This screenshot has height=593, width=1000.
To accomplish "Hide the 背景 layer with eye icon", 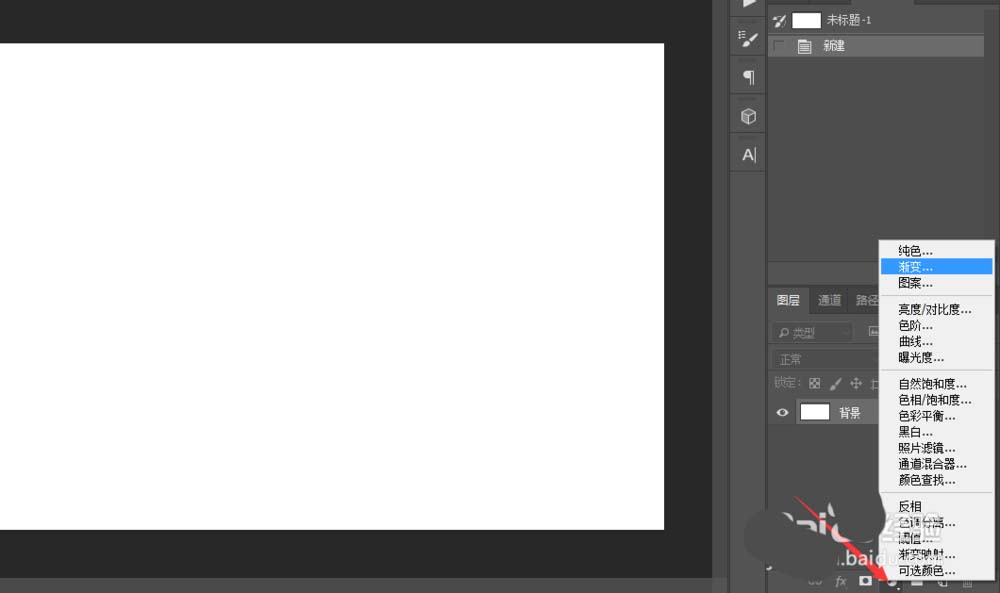I will [782, 413].
